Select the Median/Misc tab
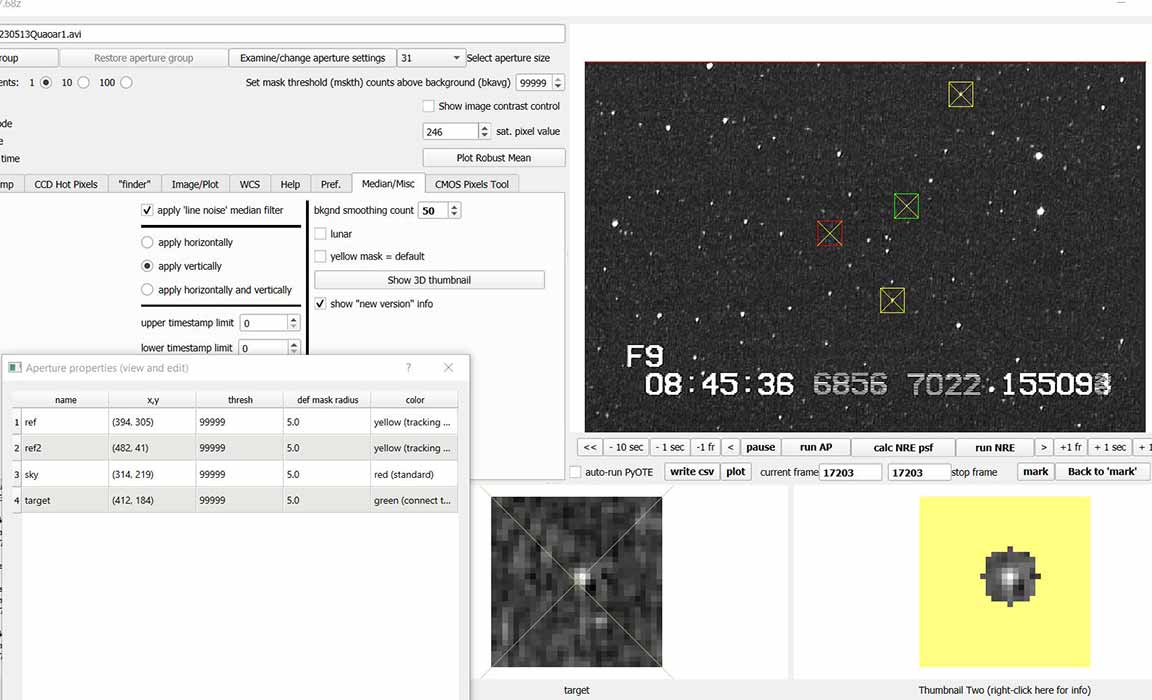1152x700 pixels. [x=388, y=184]
